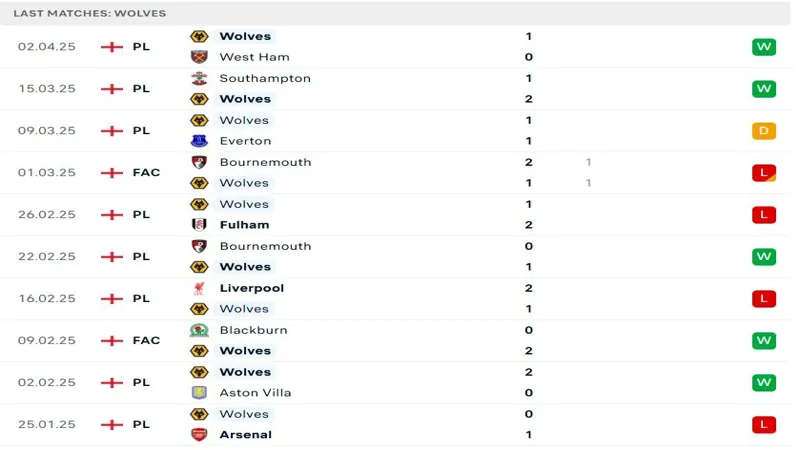Click the Aston Villa club crest
This screenshot has height=450, width=800.
coord(199,392)
